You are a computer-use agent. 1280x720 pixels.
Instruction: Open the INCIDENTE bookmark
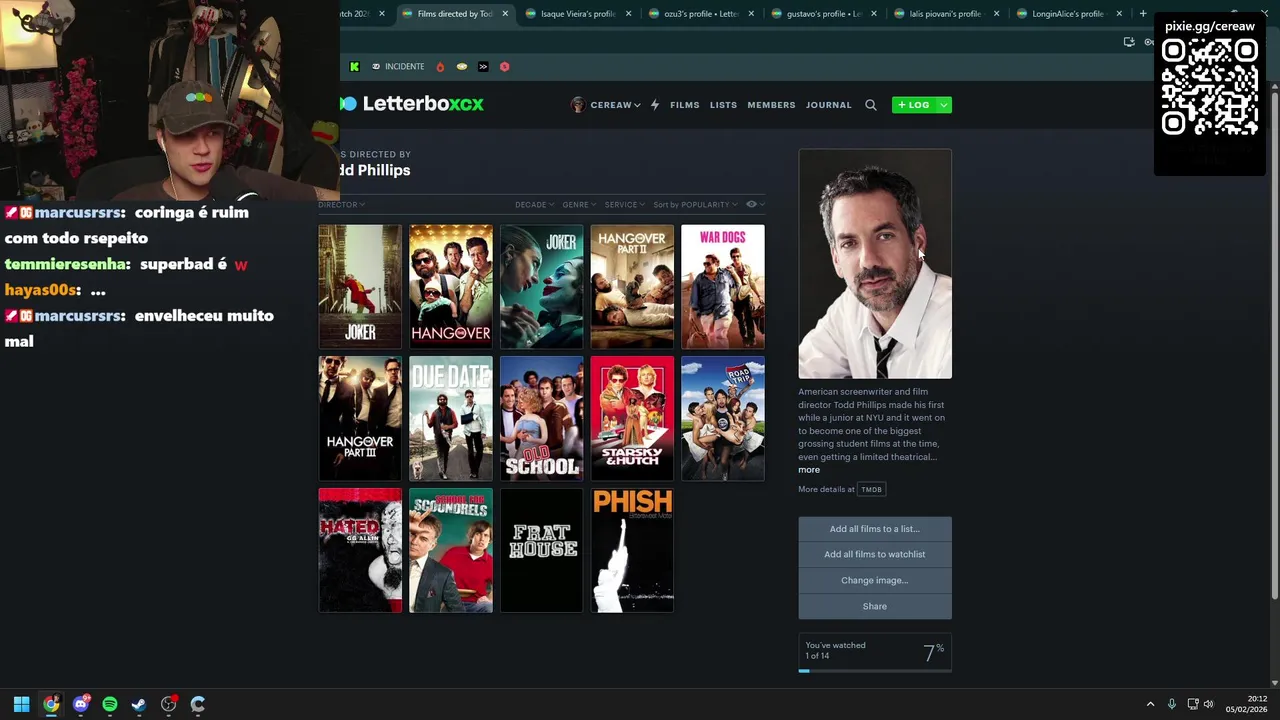coord(398,67)
